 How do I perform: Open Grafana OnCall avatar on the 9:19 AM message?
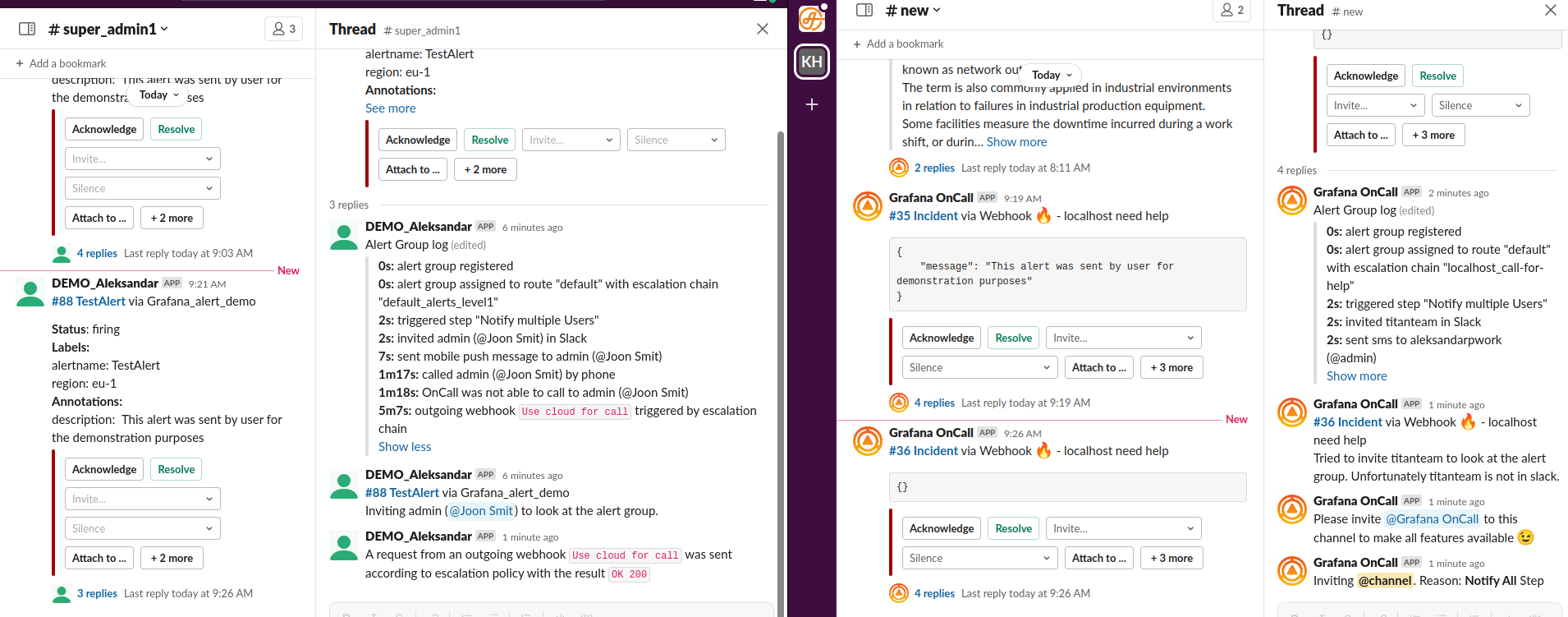coord(868,206)
